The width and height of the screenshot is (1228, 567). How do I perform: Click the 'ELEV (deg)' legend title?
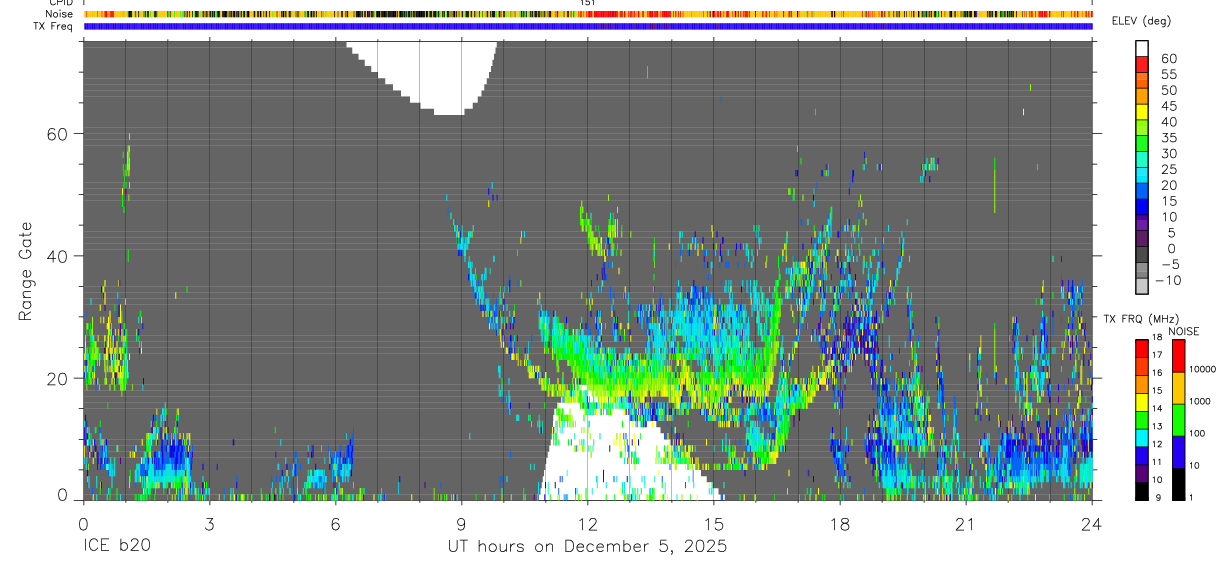pyautogui.click(x=1141, y=21)
